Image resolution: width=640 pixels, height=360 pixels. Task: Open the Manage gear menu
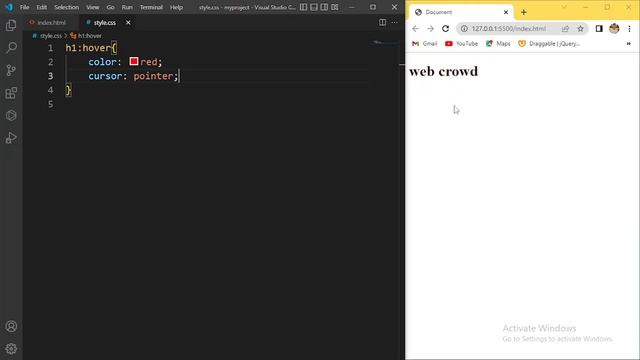11,349
